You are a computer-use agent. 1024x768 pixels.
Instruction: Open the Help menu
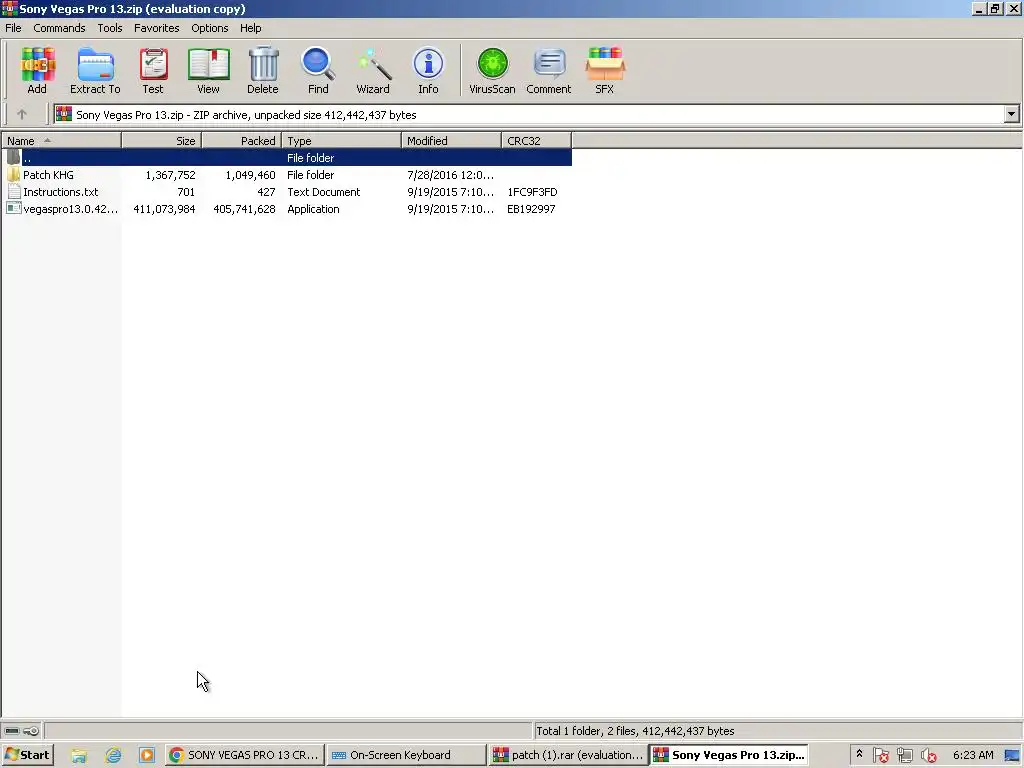(250, 28)
